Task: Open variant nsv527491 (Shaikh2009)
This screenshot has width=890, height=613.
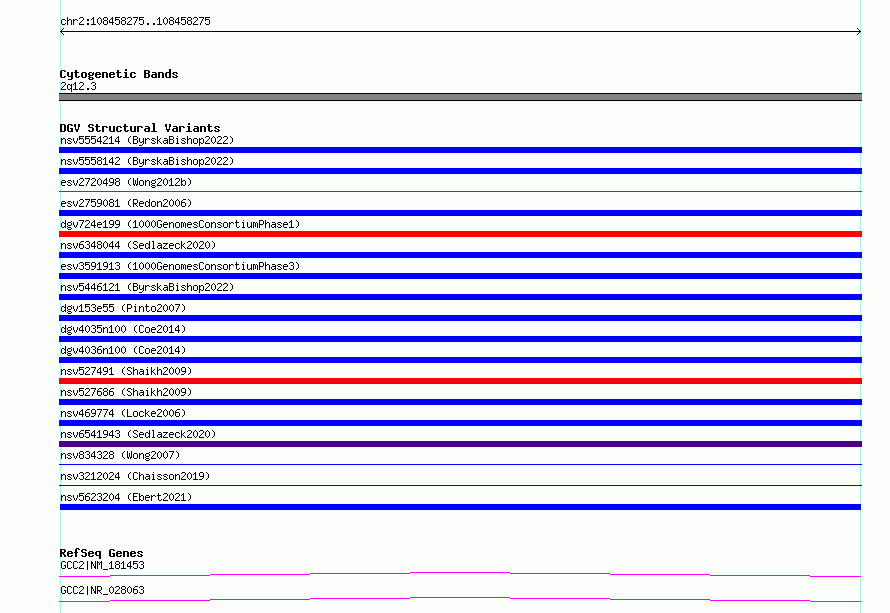Action: 126,371
